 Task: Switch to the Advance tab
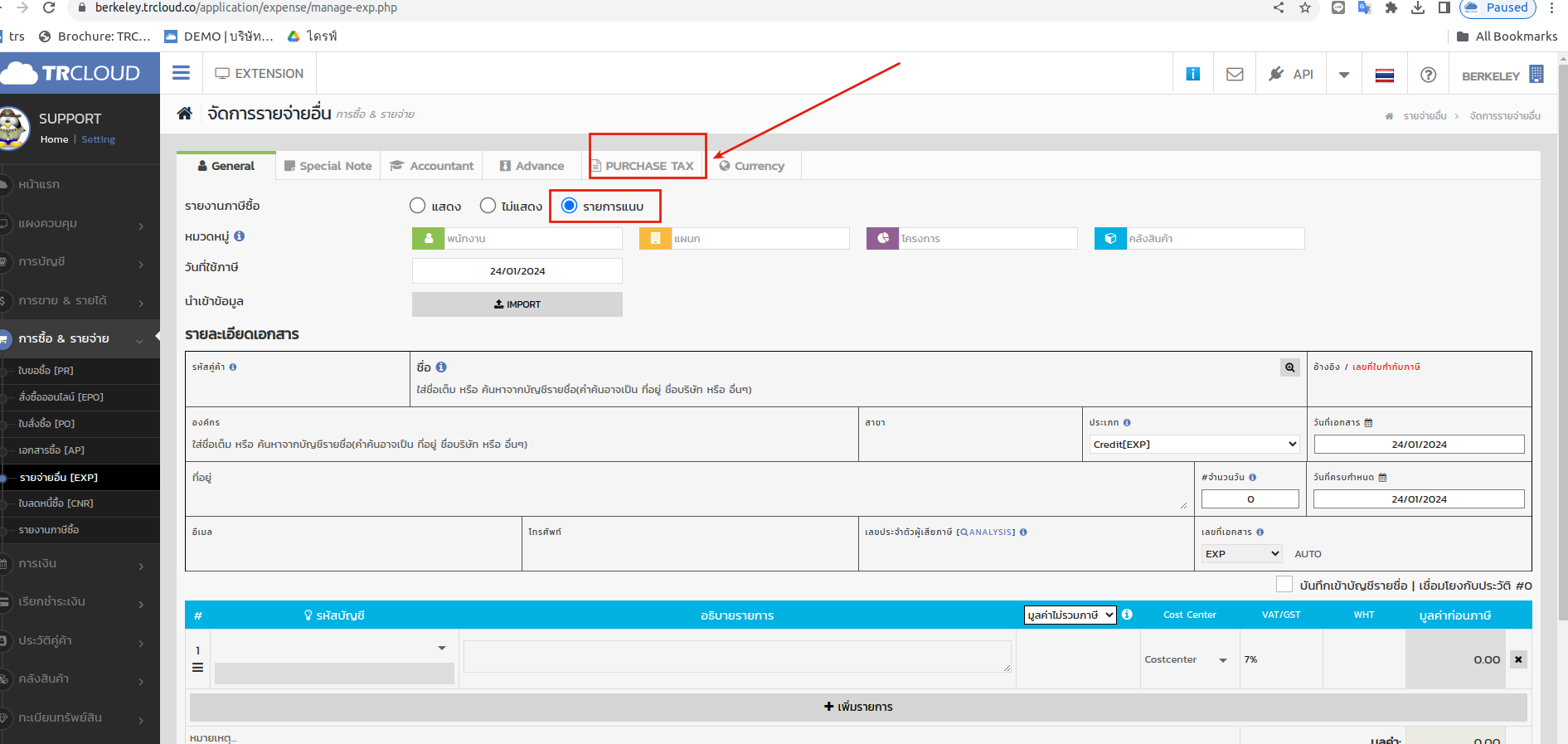click(x=532, y=166)
